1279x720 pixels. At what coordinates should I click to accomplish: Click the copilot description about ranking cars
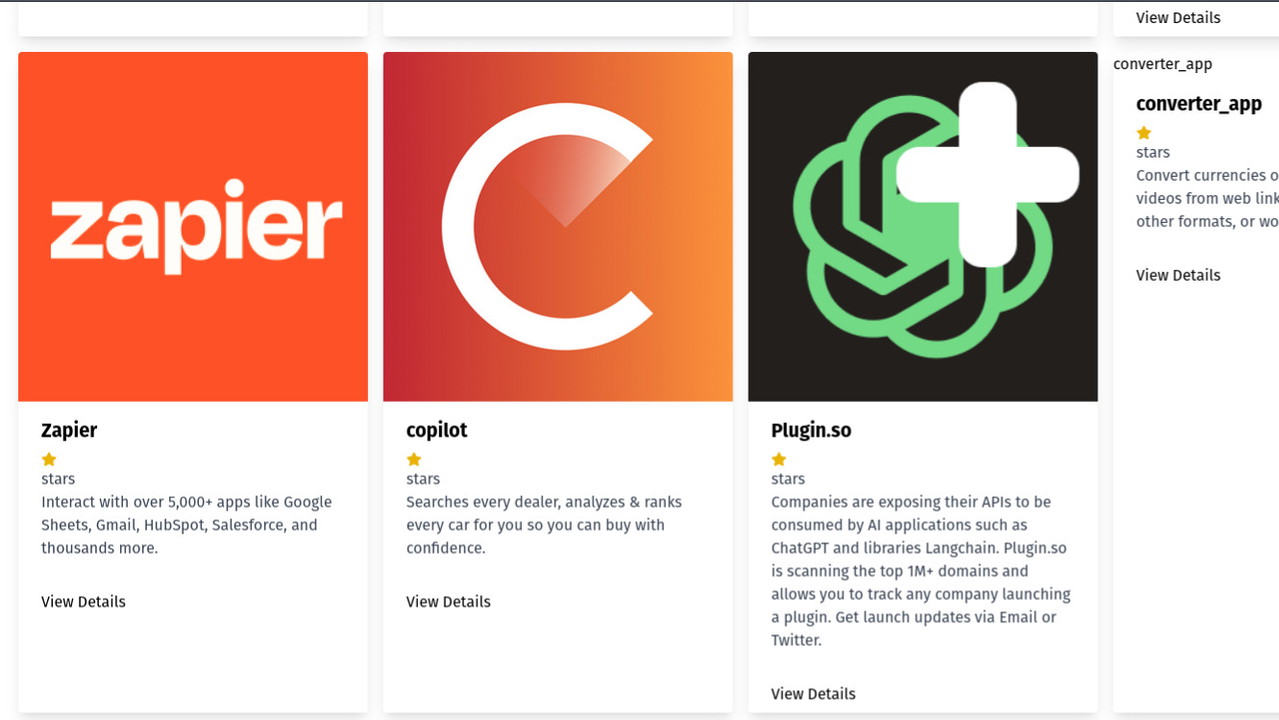544,525
